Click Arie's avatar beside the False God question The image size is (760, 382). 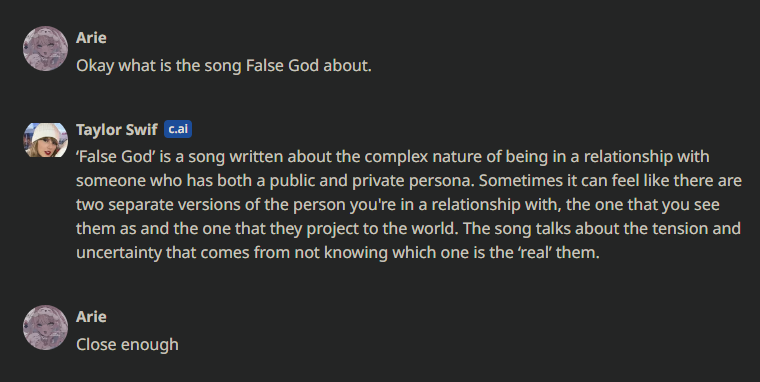[x=46, y=48]
